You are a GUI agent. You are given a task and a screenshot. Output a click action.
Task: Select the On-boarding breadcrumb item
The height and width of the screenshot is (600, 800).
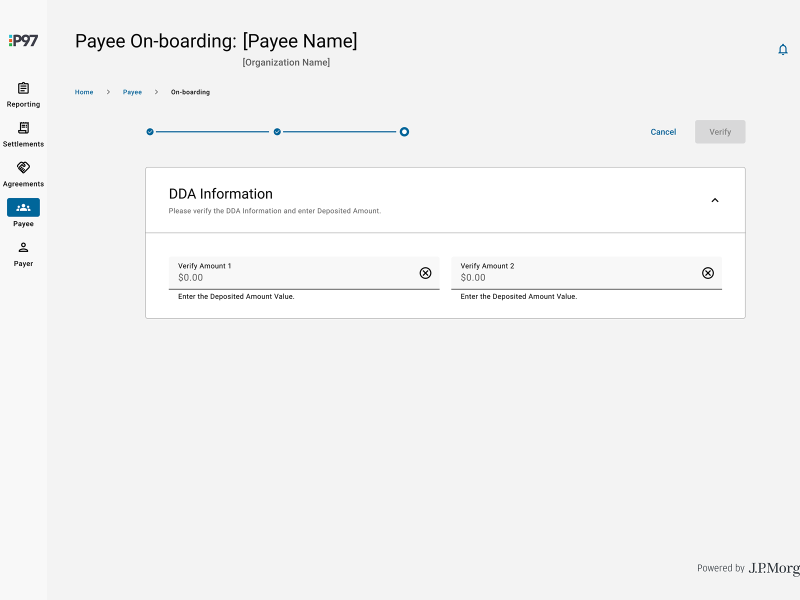(x=189, y=91)
